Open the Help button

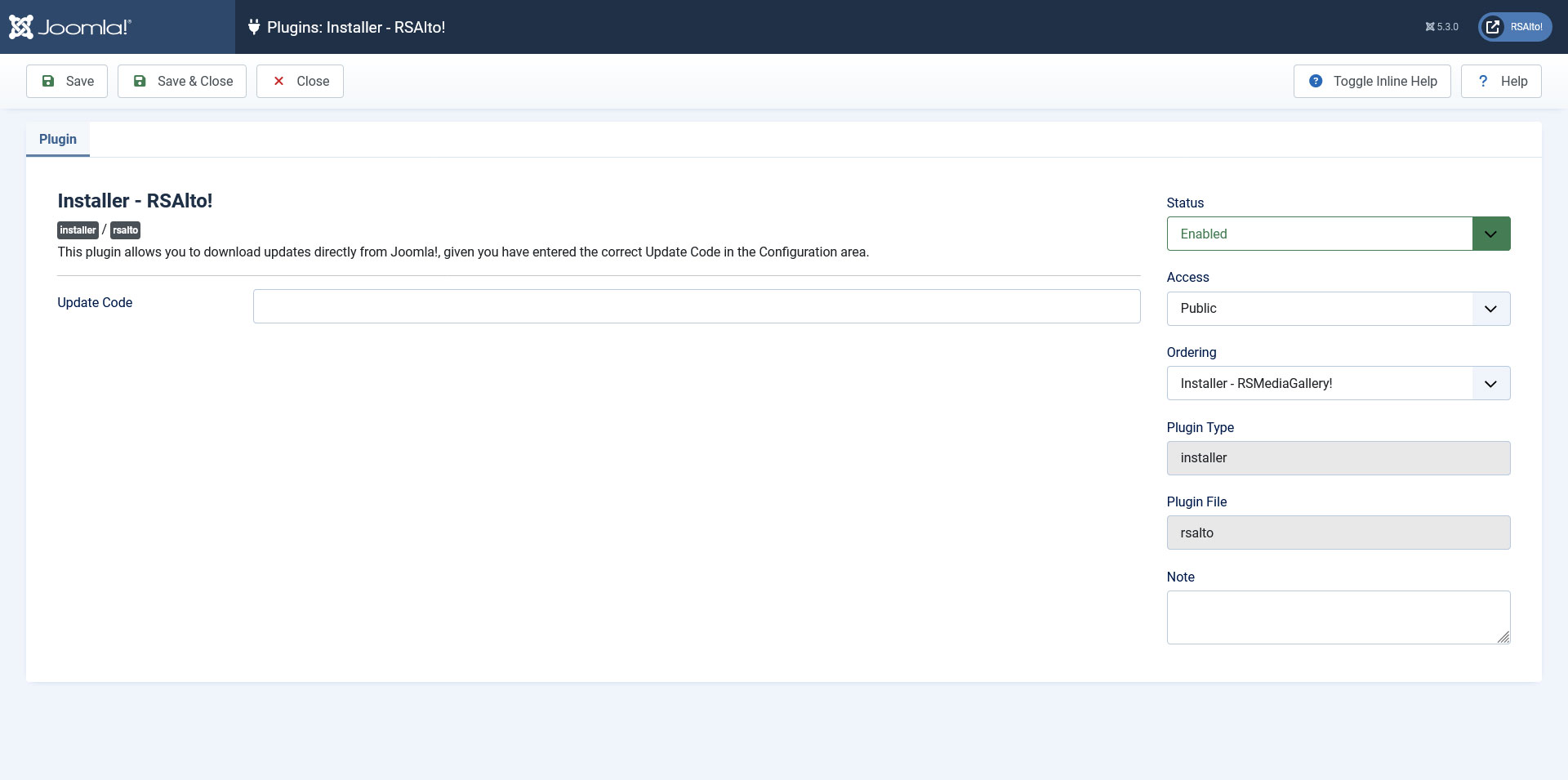click(1501, 81)
